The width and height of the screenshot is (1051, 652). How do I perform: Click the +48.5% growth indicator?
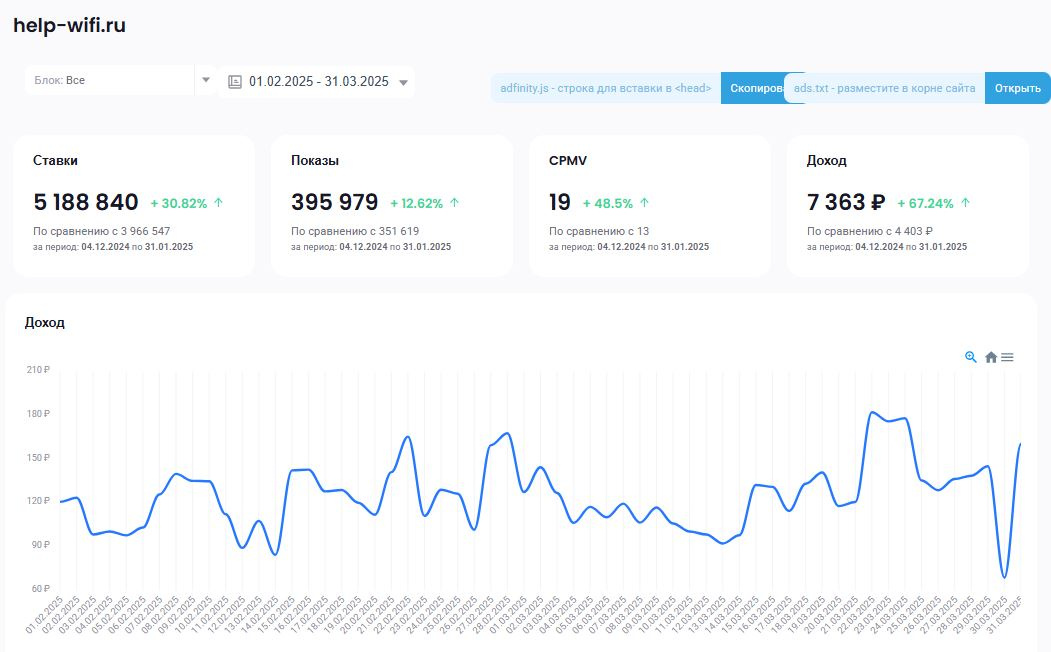click(x=615, y=203)
